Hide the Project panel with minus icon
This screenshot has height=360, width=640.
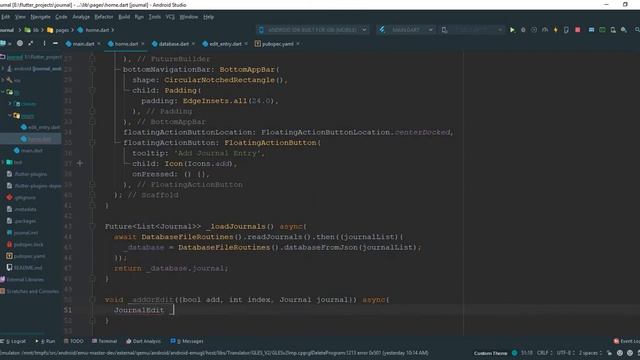click(55, 43)
